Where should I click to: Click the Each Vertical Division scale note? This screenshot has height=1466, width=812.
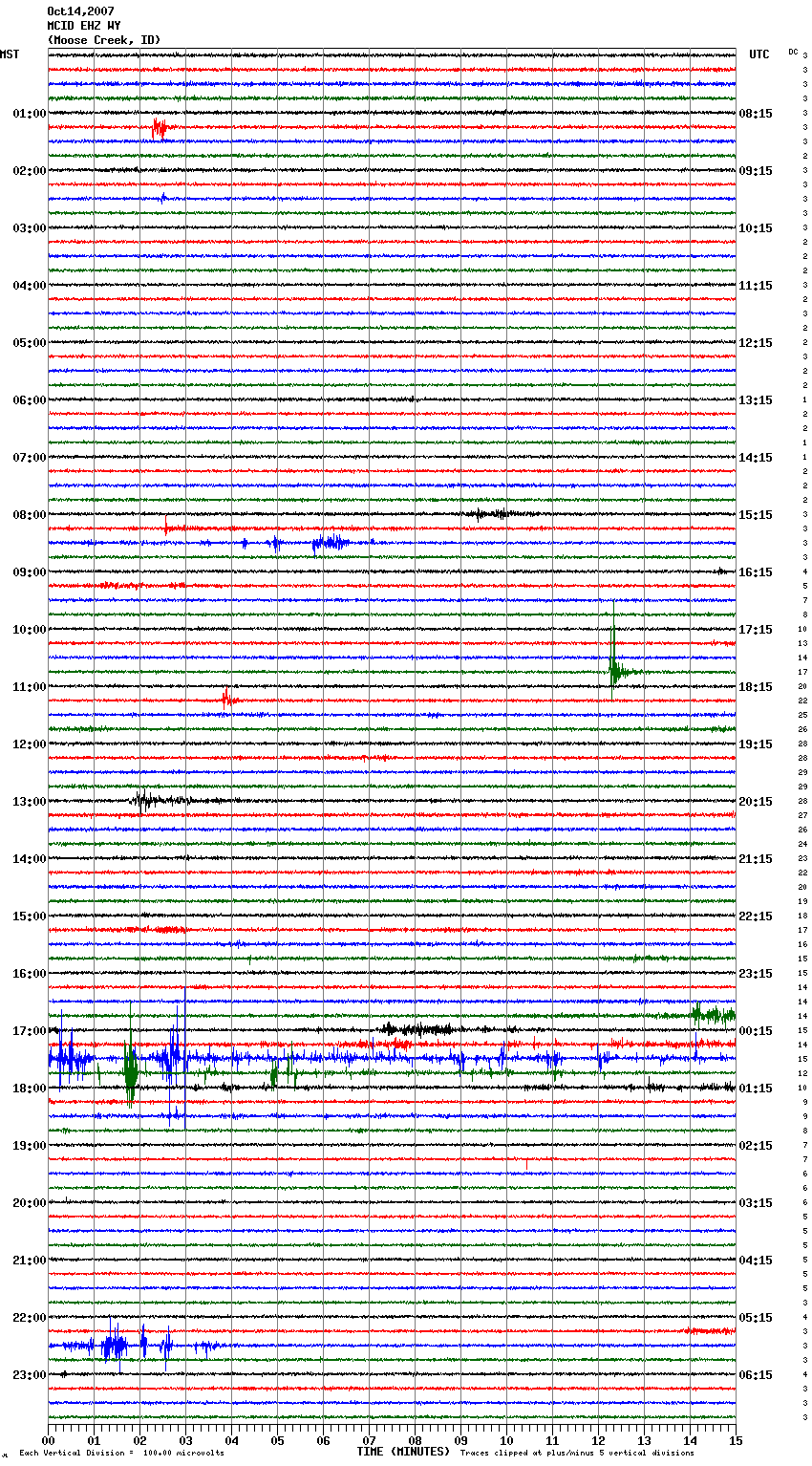[122, 1453]
